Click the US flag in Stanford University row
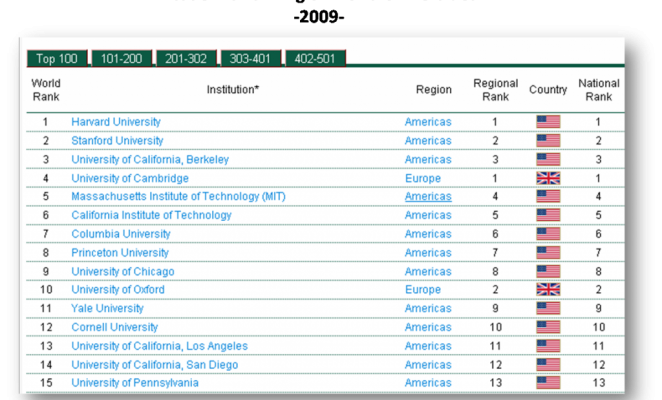 tap(547, 141)
